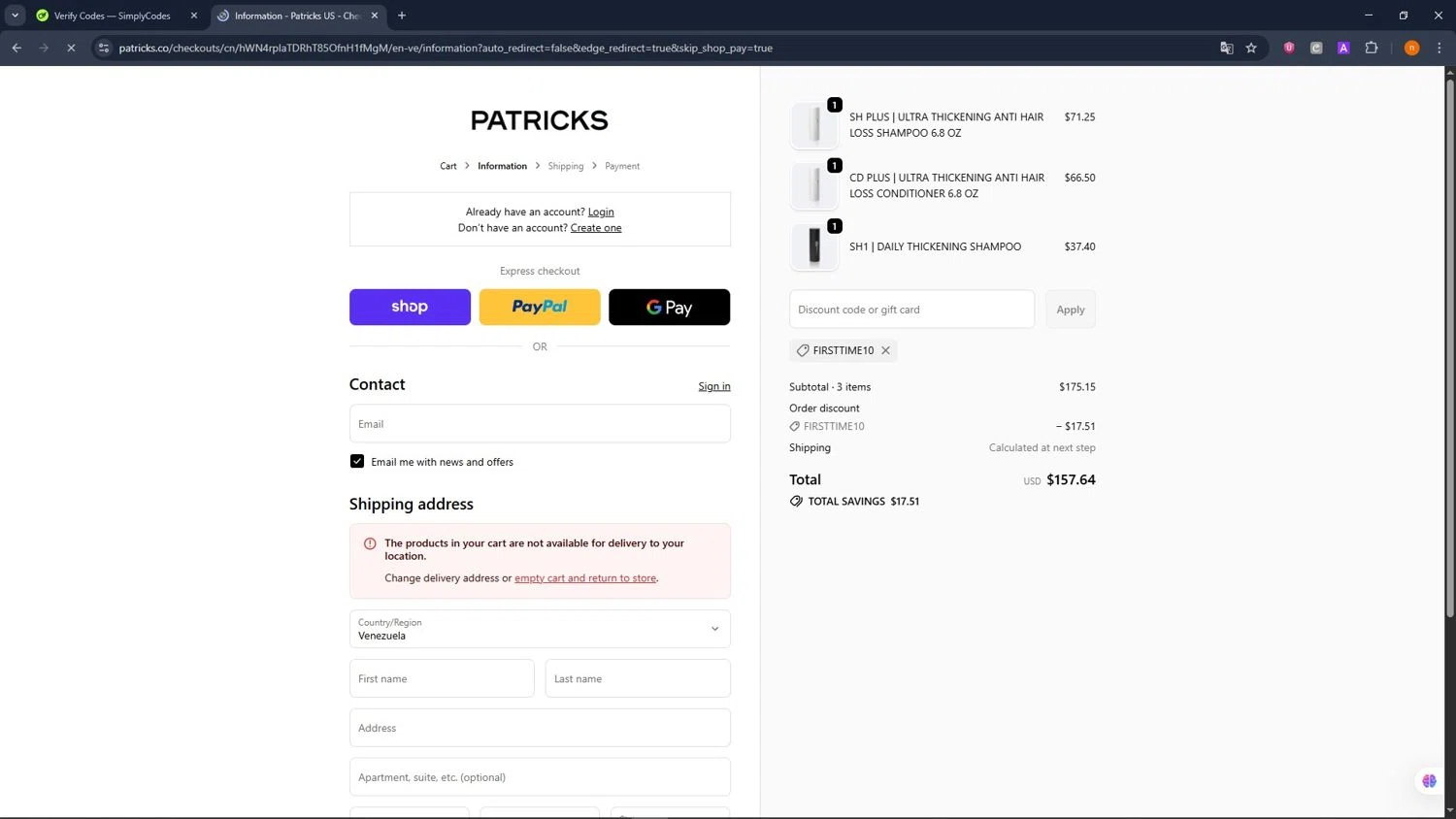Open Chrome three-dot menu

point(1439,48)
